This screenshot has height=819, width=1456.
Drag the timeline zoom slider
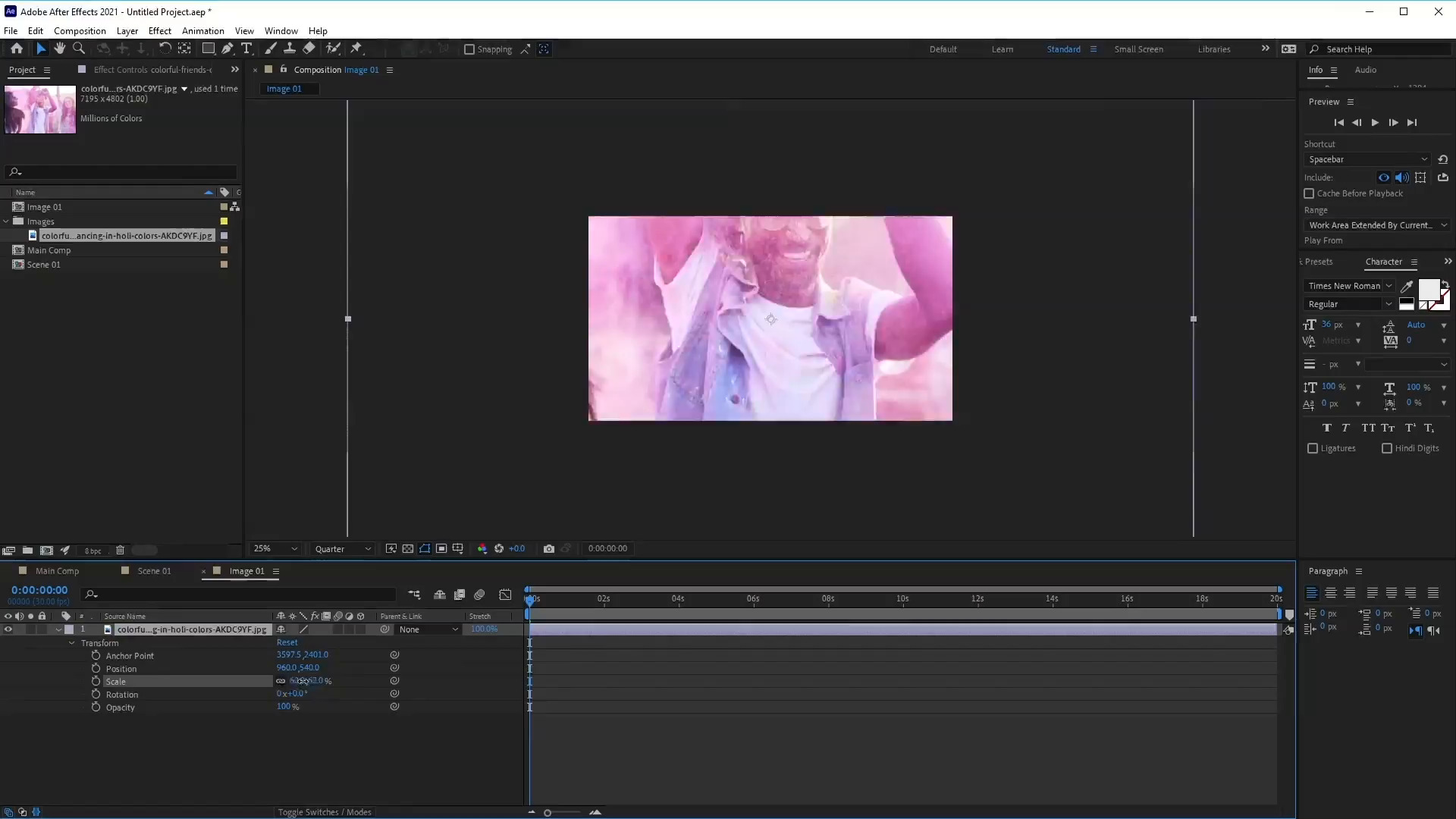548,812
